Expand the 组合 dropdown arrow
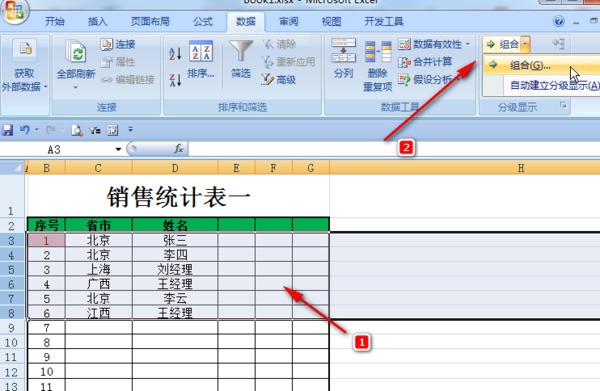 [x=525, y=44]
